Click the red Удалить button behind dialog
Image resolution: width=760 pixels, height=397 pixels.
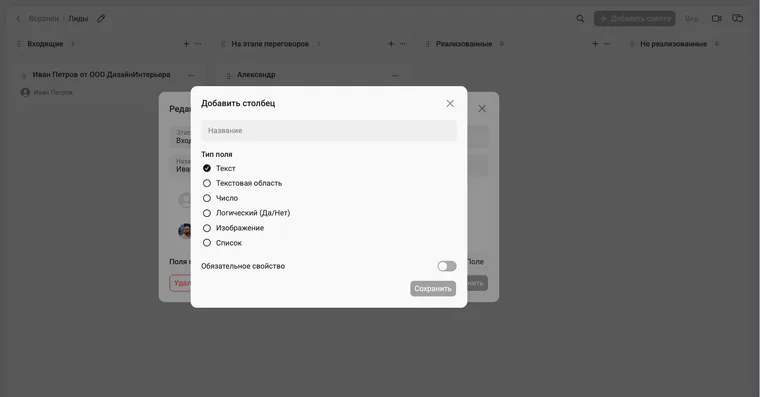[180, 283]
